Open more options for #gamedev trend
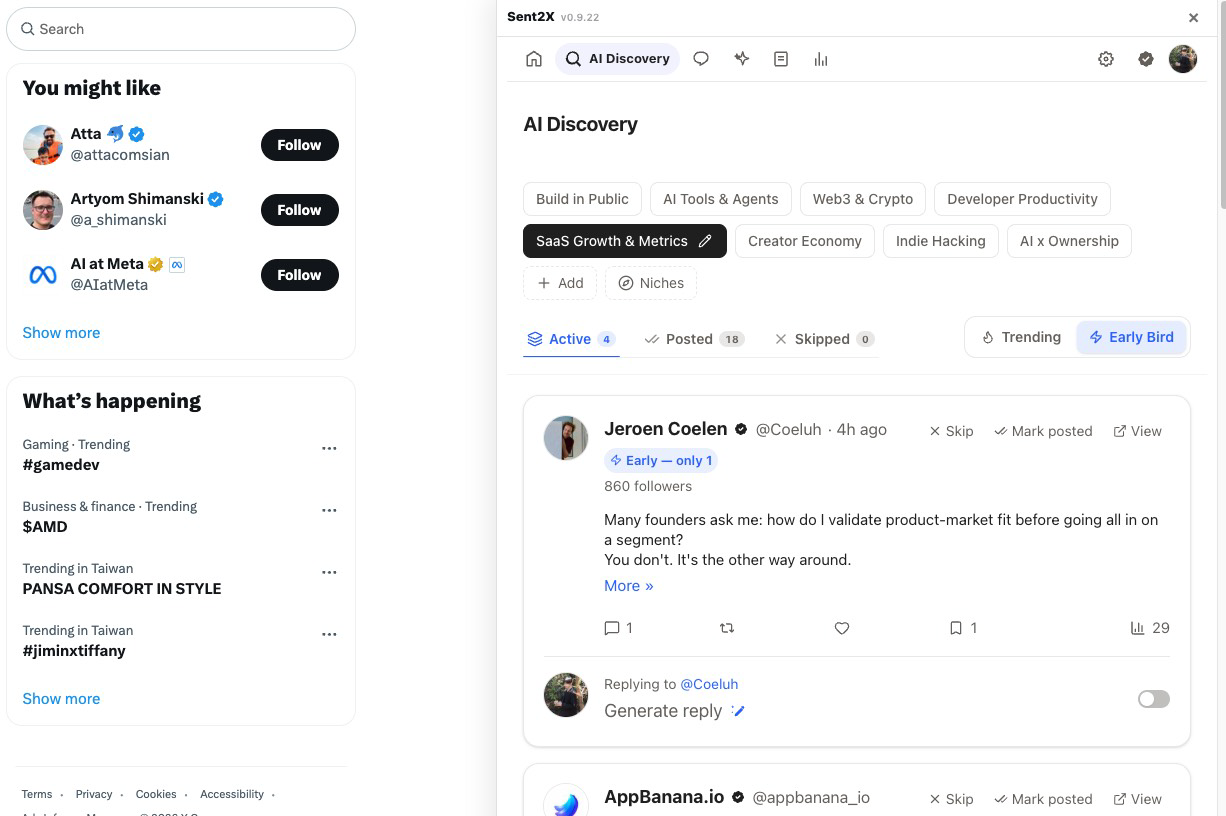 click(329, 448)
